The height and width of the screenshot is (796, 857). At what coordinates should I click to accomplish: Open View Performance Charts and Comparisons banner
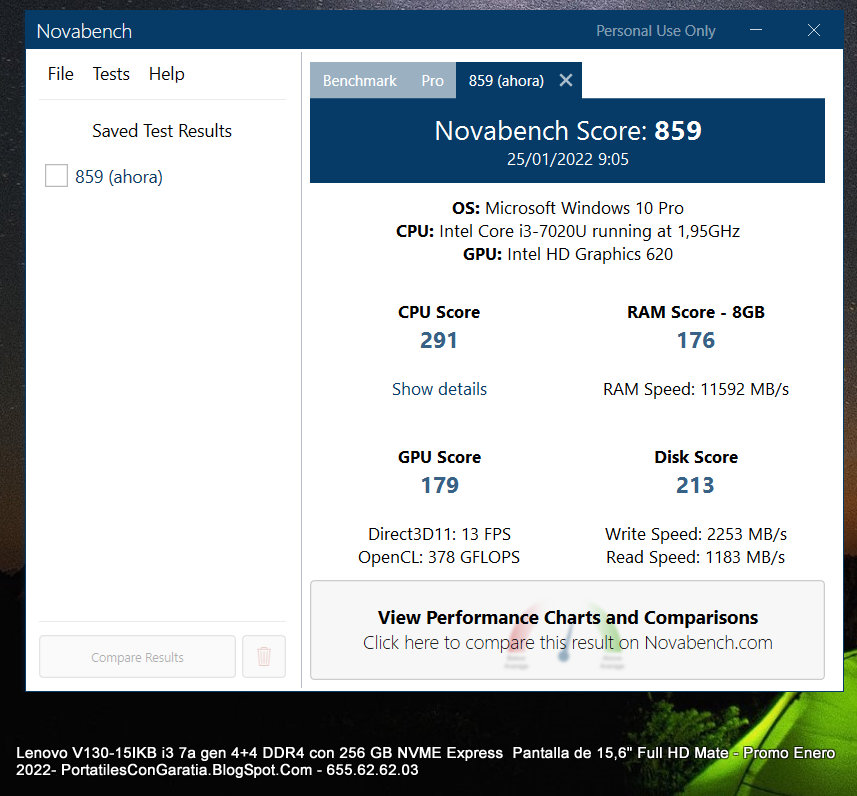click(x=567, y=630)
